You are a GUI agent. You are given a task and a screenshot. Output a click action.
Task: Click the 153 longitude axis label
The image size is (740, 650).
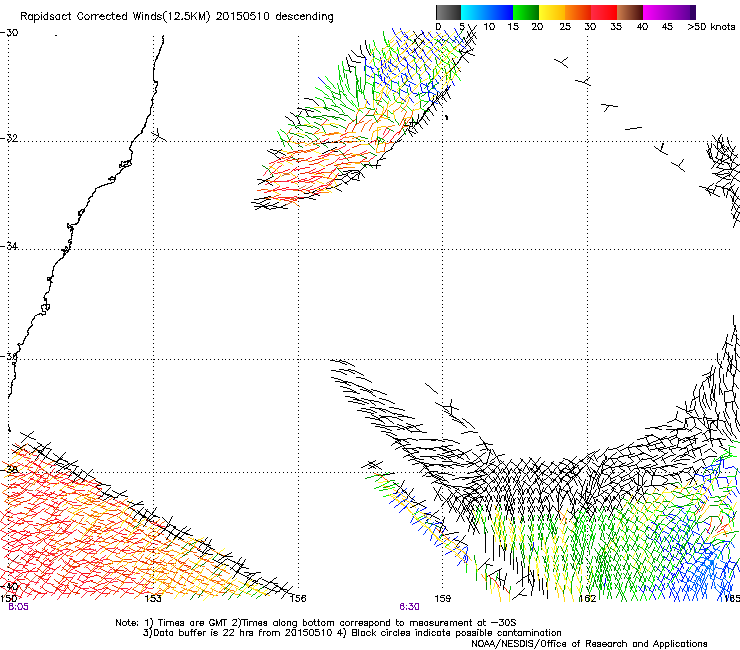click(153, 599)
